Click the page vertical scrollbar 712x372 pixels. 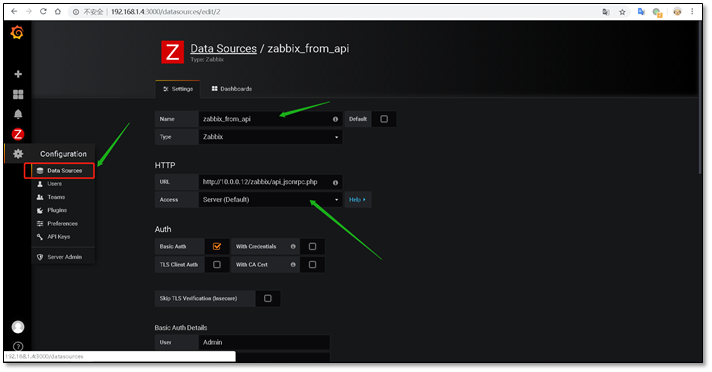pyautogui.click(x=700, y=98)
